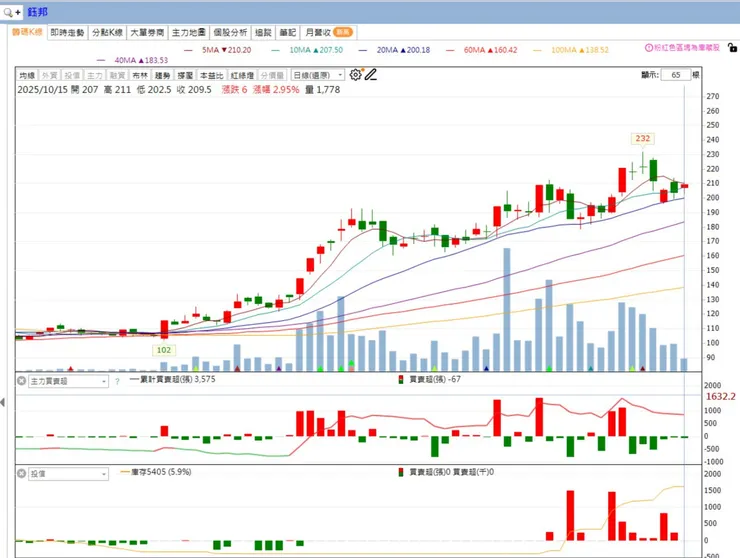Screen dimensions: 740x558
Task: Click the 鈺邦 stock name title
Action: tap(37, 12)
